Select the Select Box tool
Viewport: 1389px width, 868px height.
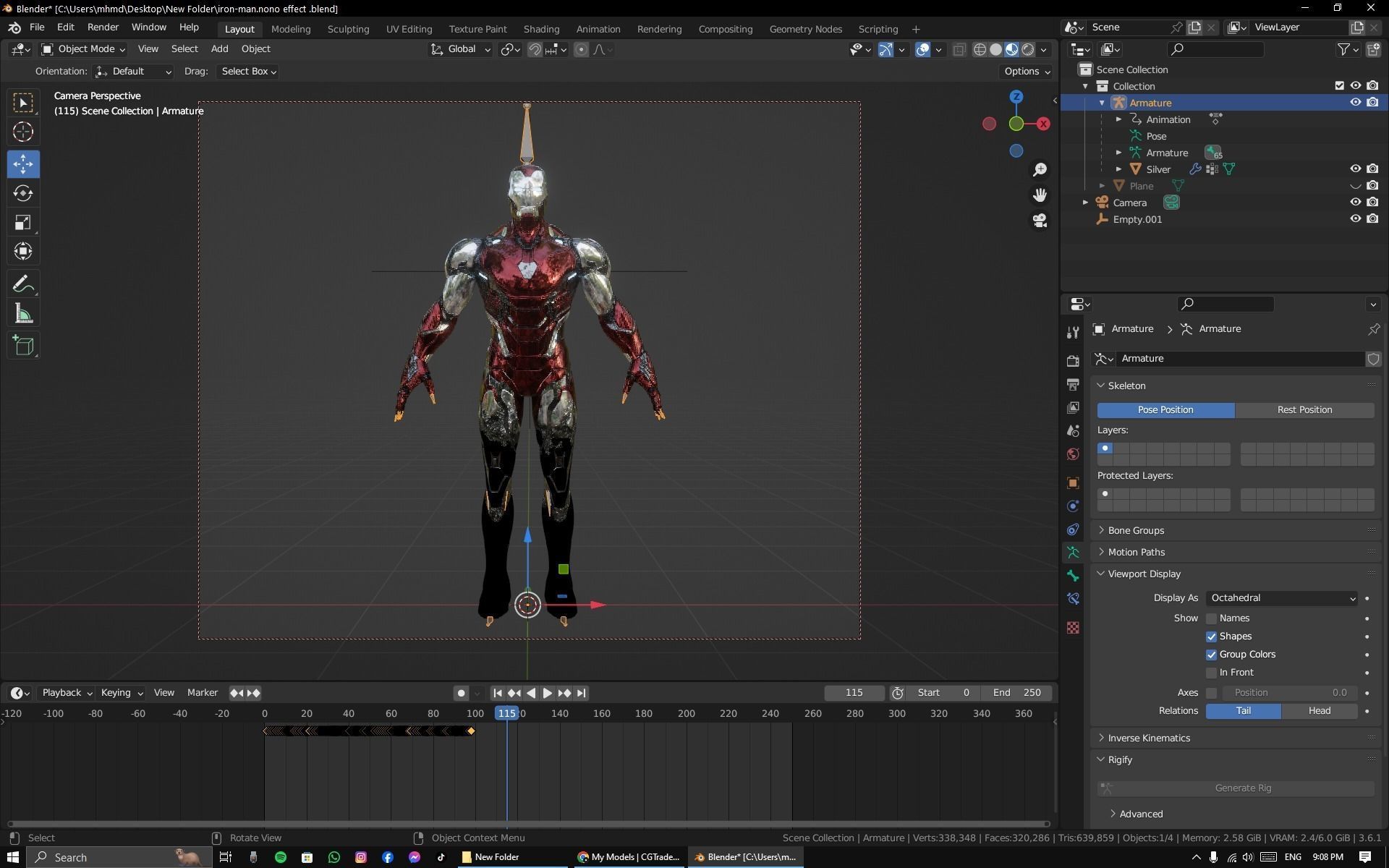(23, 103)
